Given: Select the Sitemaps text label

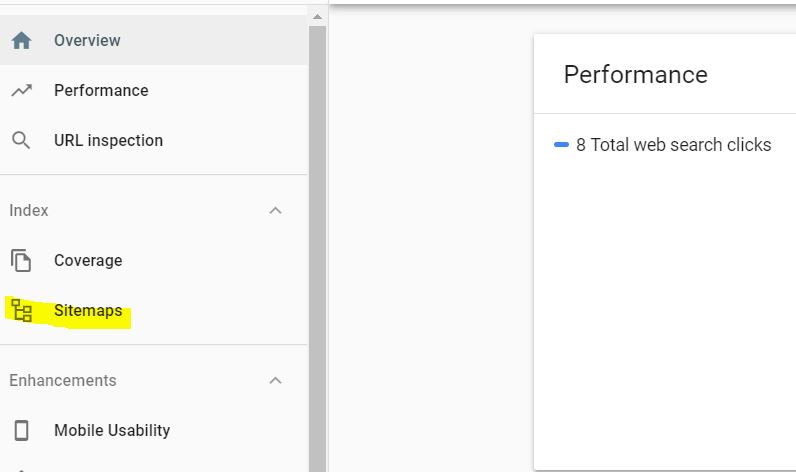Looking at the screenshot, I should pyautogui.click(x=88, y=311).
